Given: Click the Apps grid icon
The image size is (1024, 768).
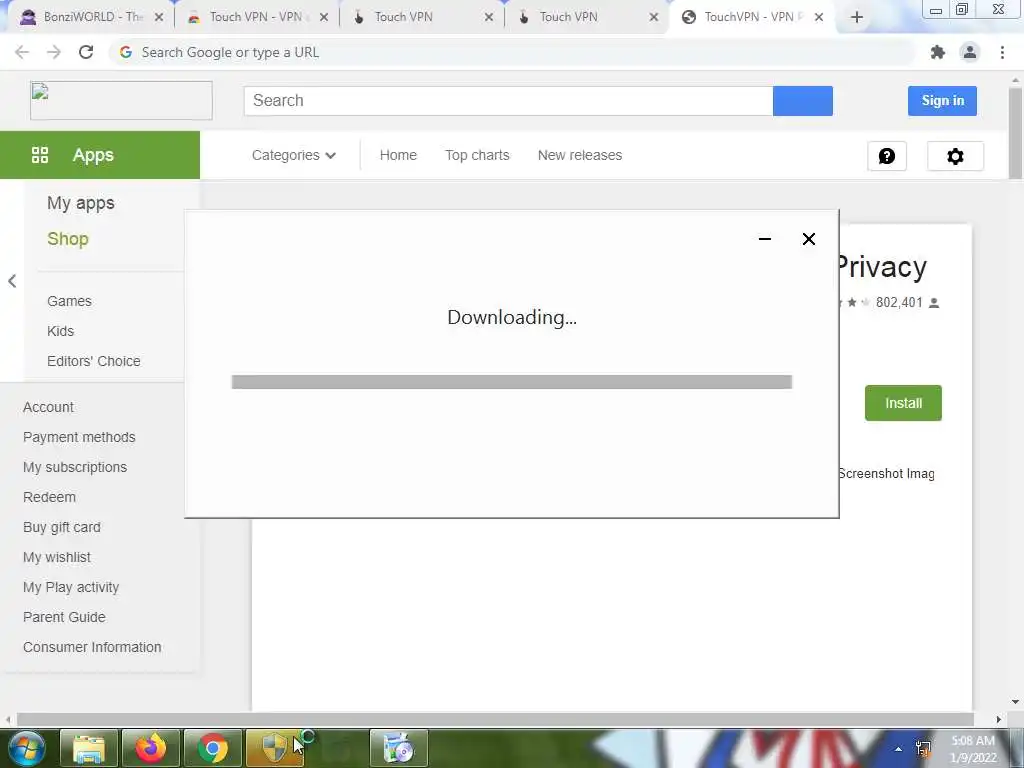Looking at the screenshot, I should [40, 155].
